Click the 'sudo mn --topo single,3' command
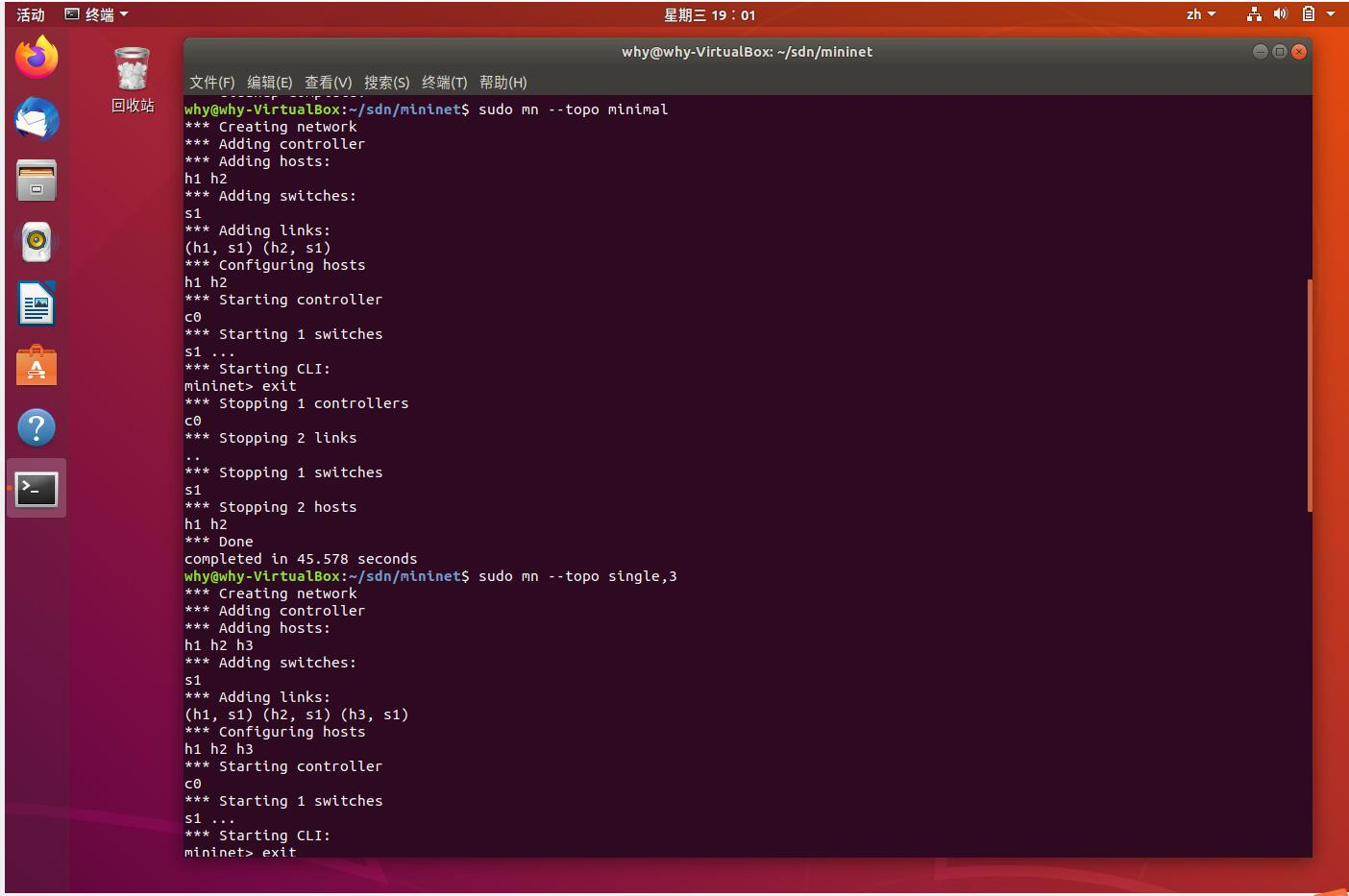The width and height of the screenshot is (1349, 896). click(577, 576)
